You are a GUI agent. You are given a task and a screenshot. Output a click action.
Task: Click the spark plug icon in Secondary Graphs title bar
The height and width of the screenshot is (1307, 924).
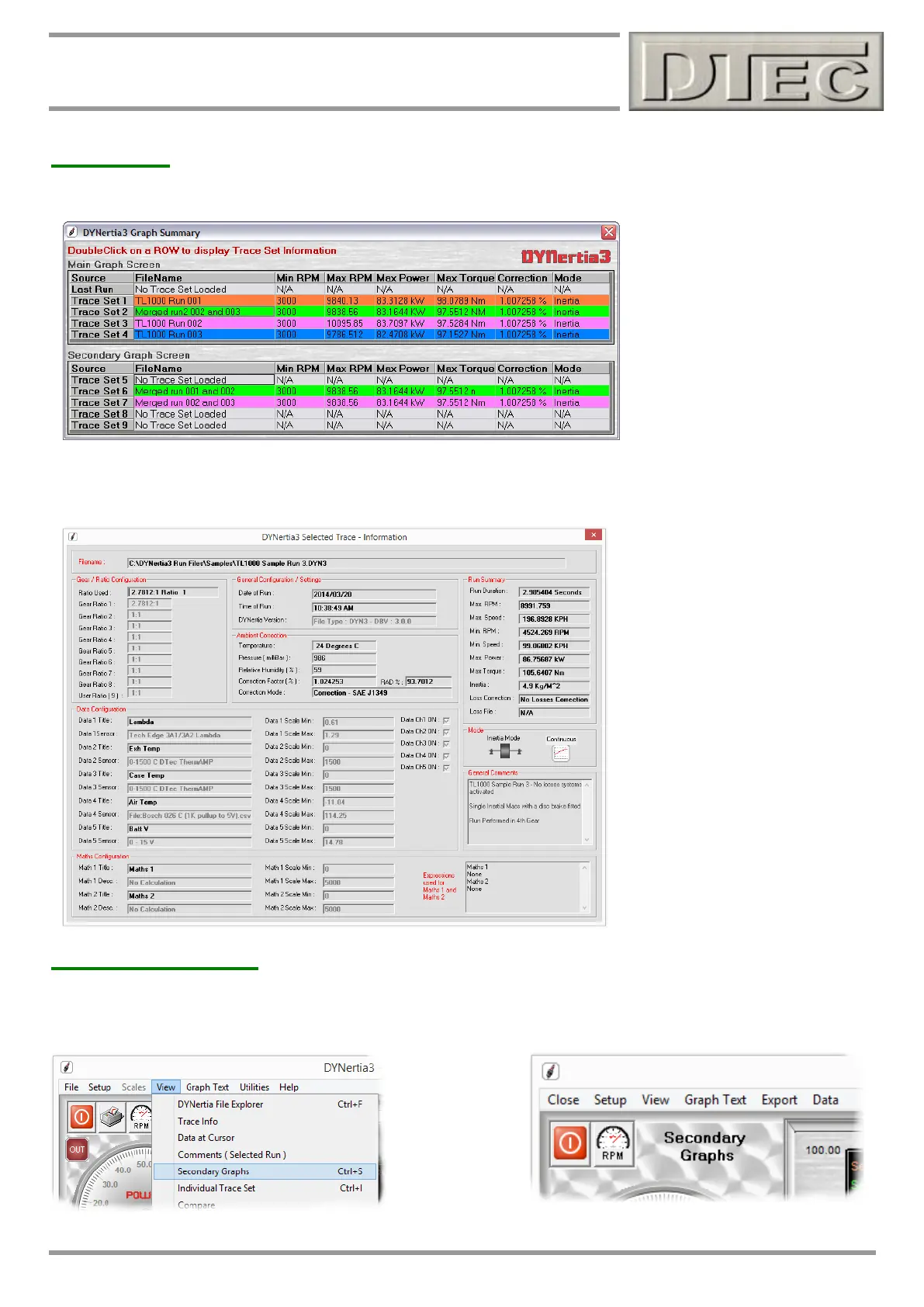click(551, 1071)
